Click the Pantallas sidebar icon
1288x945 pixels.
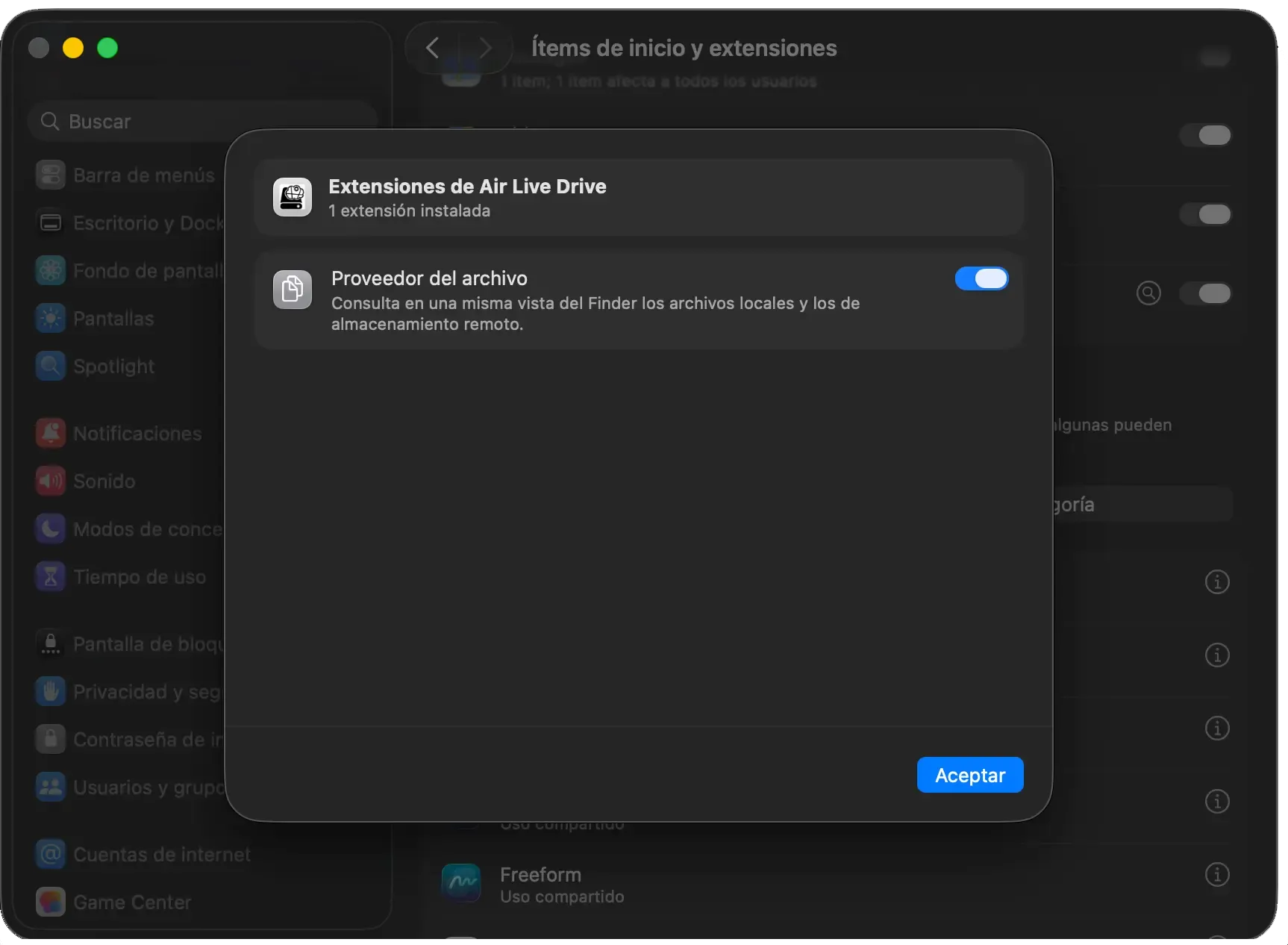(51, 318)
